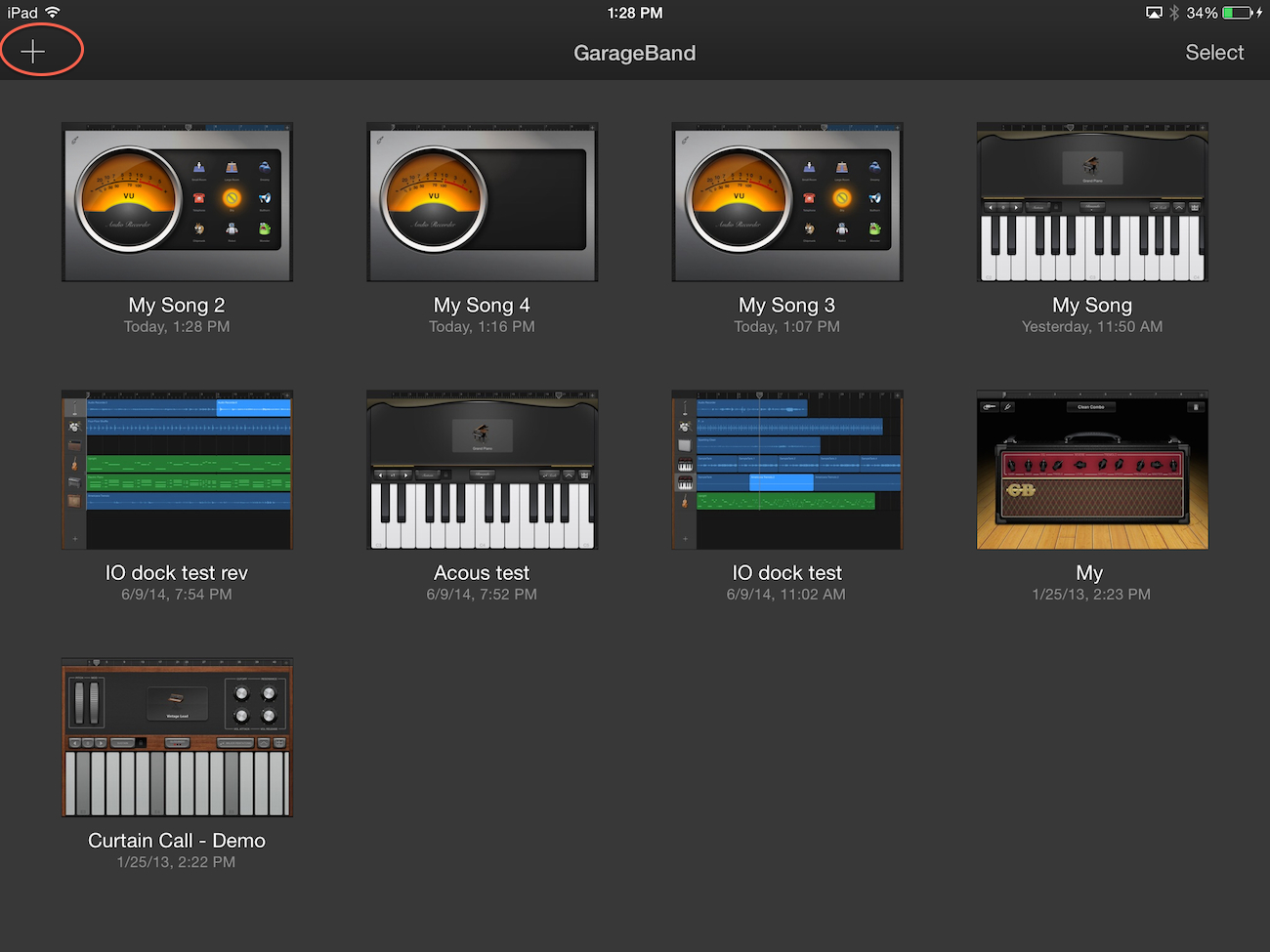Click the 1:28 PM clock in the status bar
This screenshot has width=1270, height=952.
click(x=635, y=13)
